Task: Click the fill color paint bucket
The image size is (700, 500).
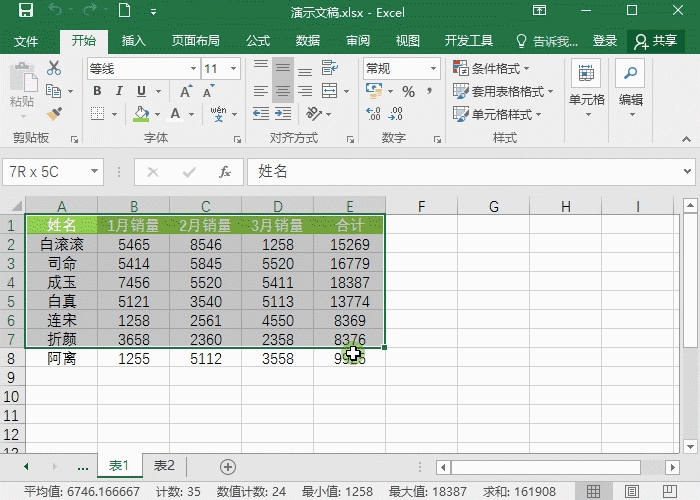Action: point(141,114)
